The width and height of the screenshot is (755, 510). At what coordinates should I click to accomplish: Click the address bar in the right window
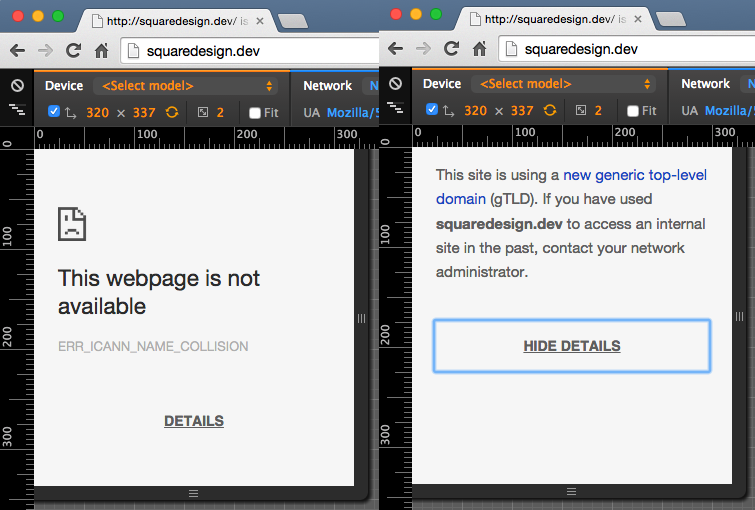coord(630,49)
